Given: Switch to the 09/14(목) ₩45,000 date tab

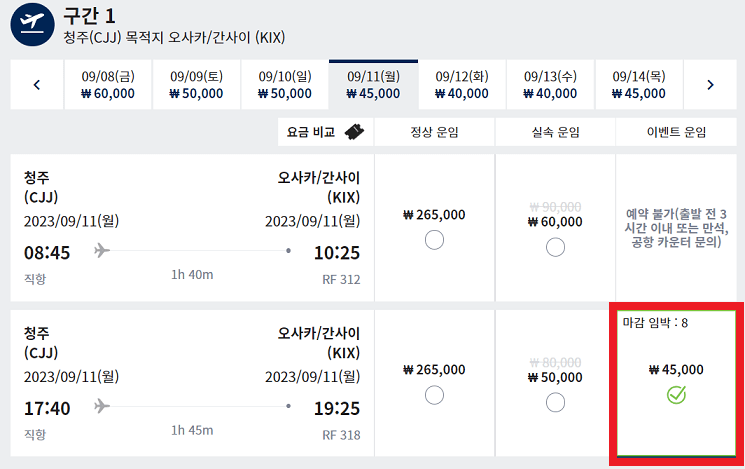Looking at the screenshot, I should 638,85.
